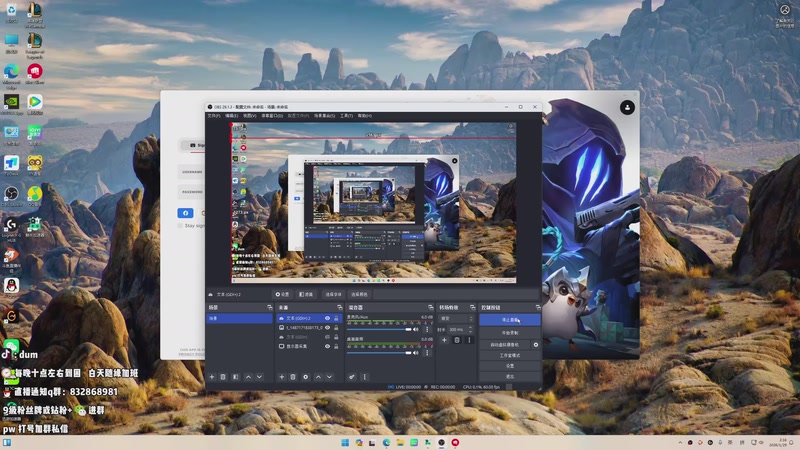Hide the image source using eye icon

327,327
